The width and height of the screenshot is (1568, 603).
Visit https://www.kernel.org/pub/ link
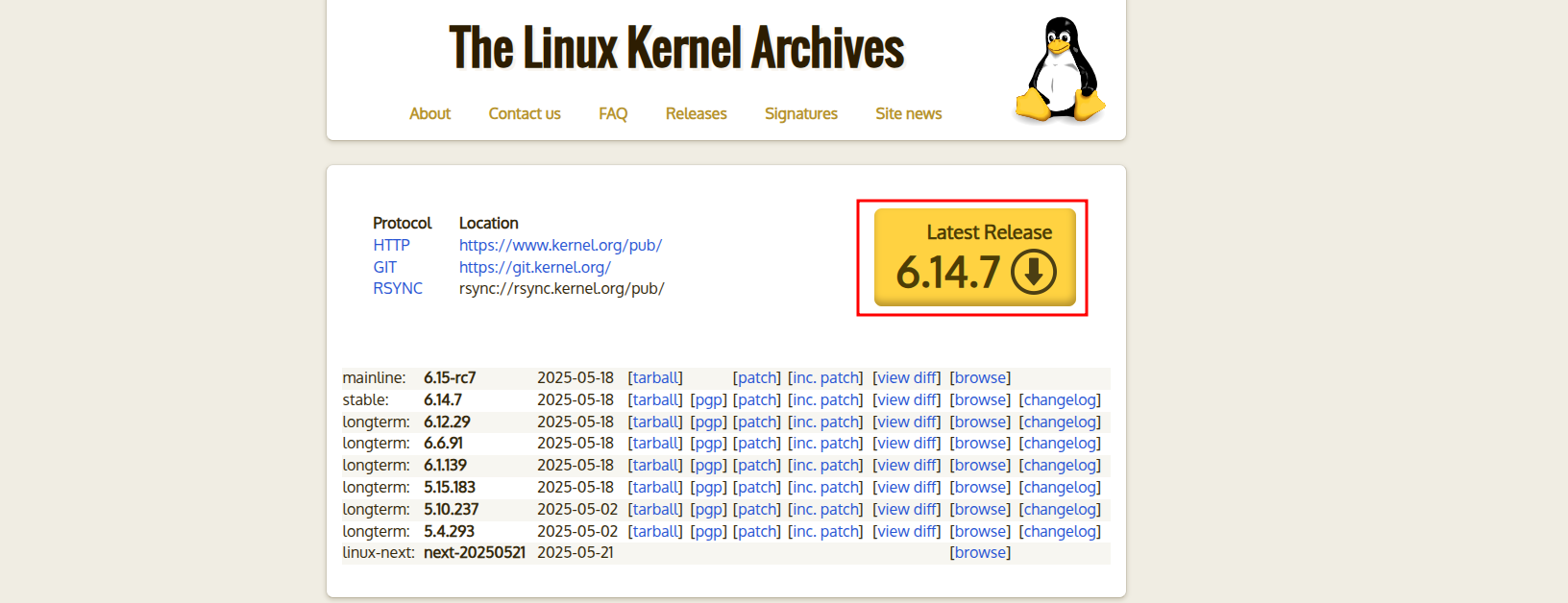pyautogui.click(x=560, y=245)
